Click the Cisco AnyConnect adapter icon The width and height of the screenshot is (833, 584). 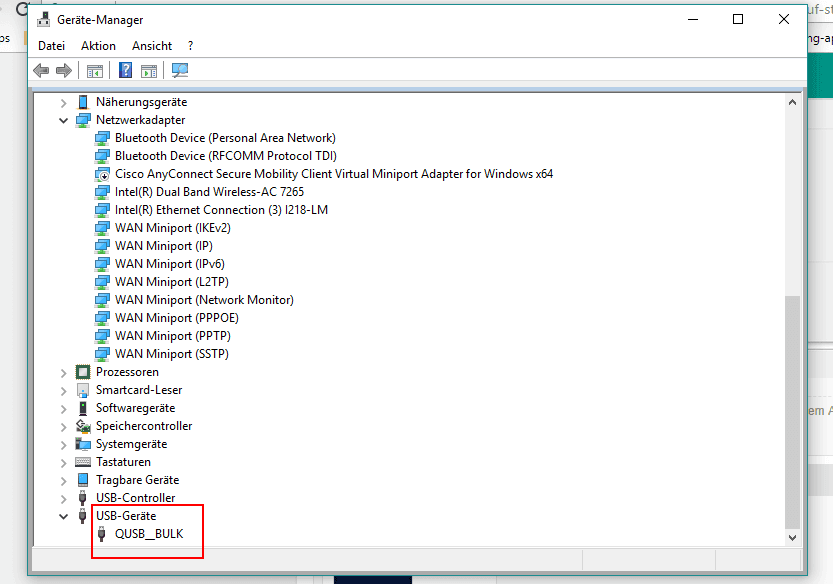click(x=102, y=174)
